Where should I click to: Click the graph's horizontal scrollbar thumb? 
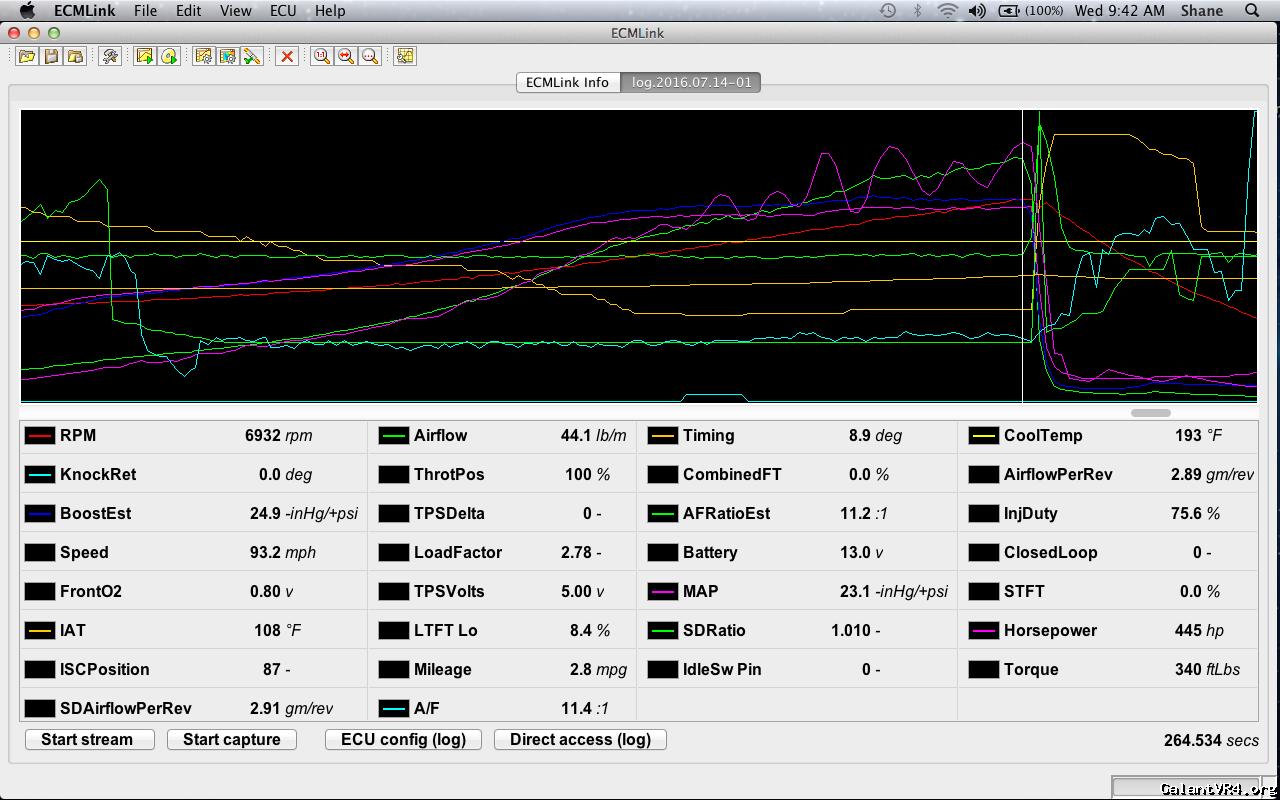(x=1150, y=412)
